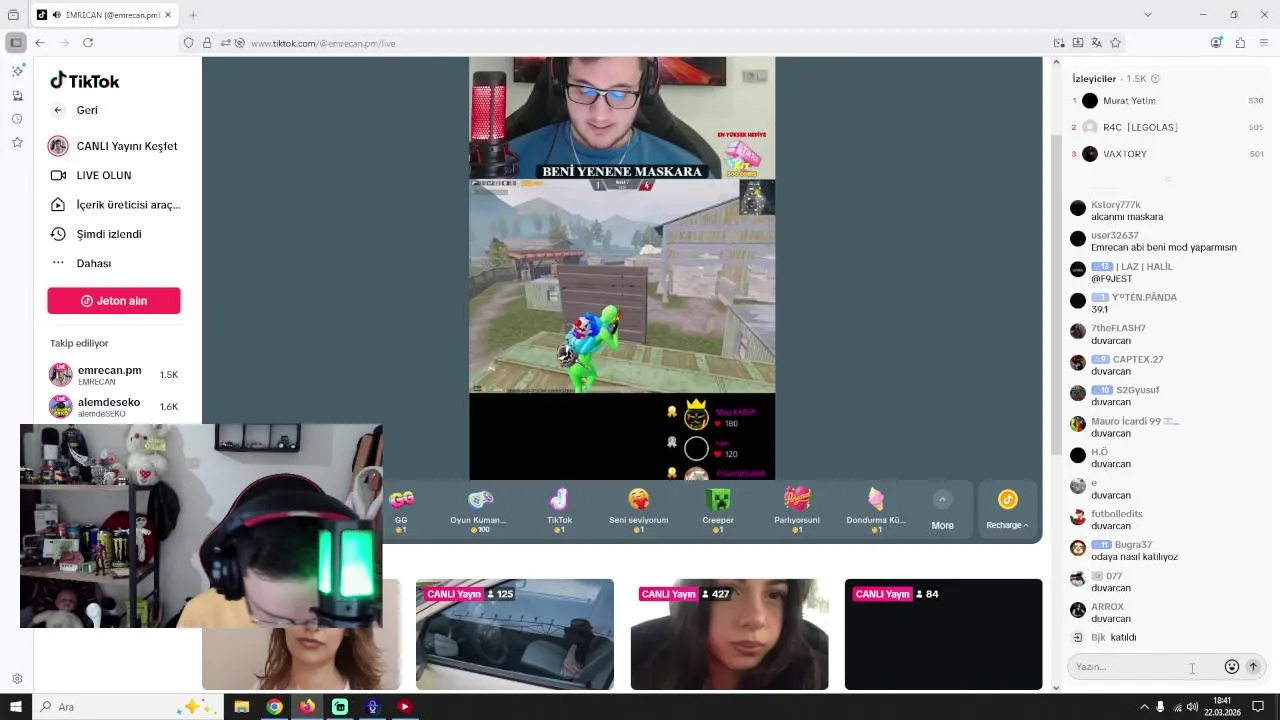Open followed channel alemdeseko
The height and width of the screenshot is (720, 1280).
click(114, 407)
